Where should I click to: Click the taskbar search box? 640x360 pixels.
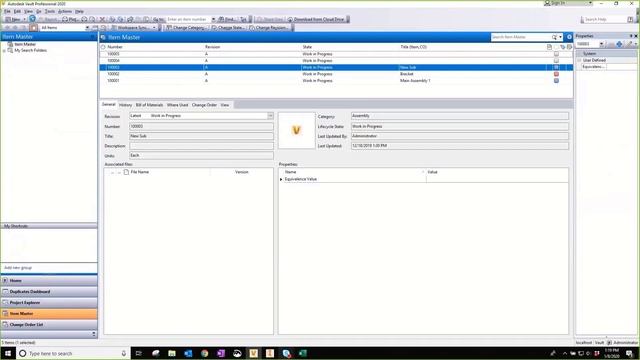pos(73,353)
